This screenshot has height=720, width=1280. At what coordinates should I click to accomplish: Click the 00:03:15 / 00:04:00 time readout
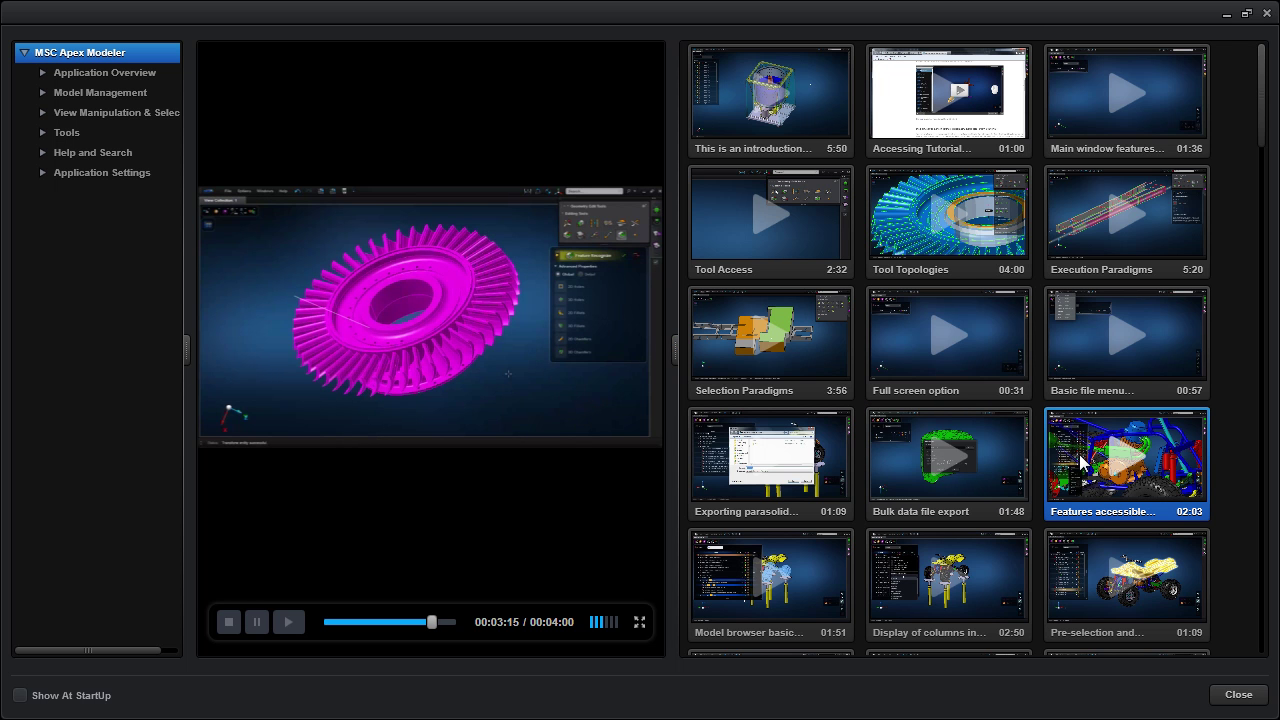pos(524,622)
